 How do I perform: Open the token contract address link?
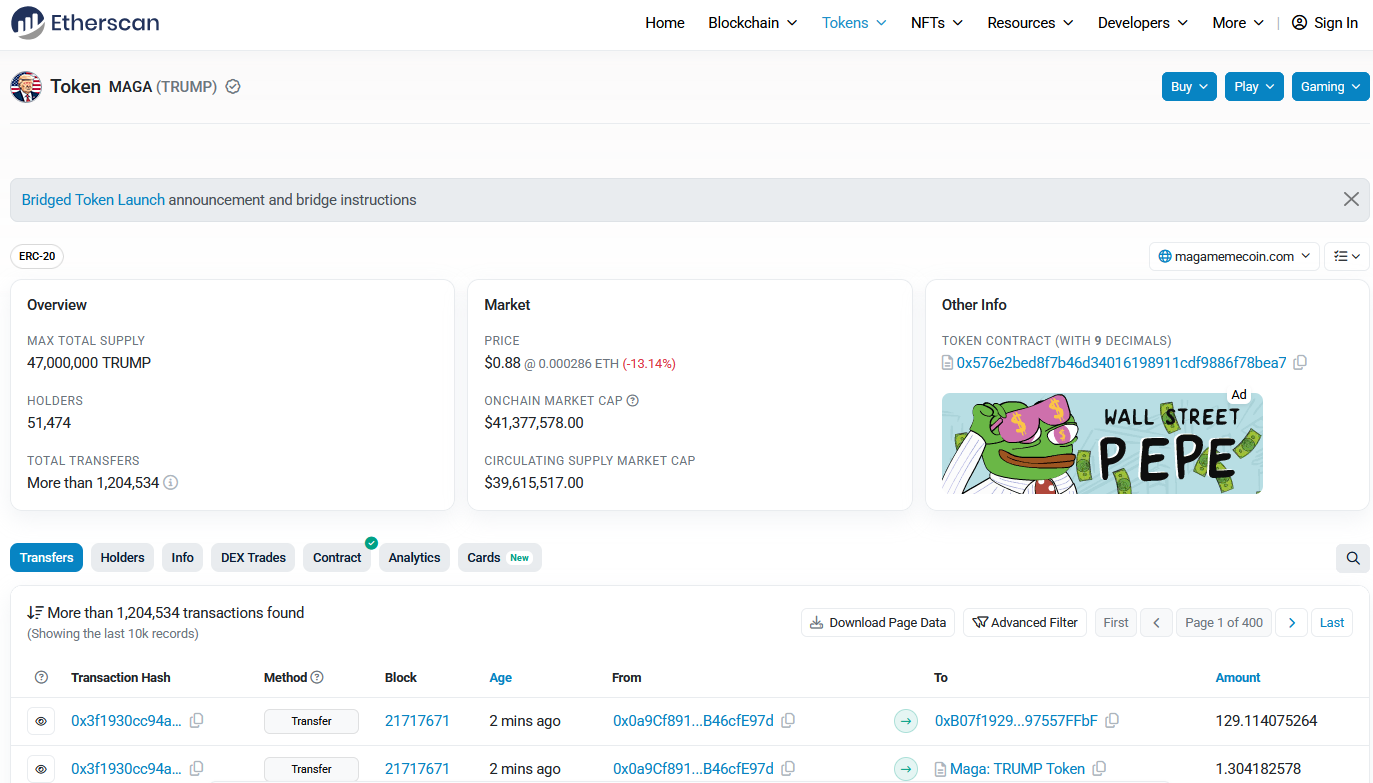pos(1121,362)
